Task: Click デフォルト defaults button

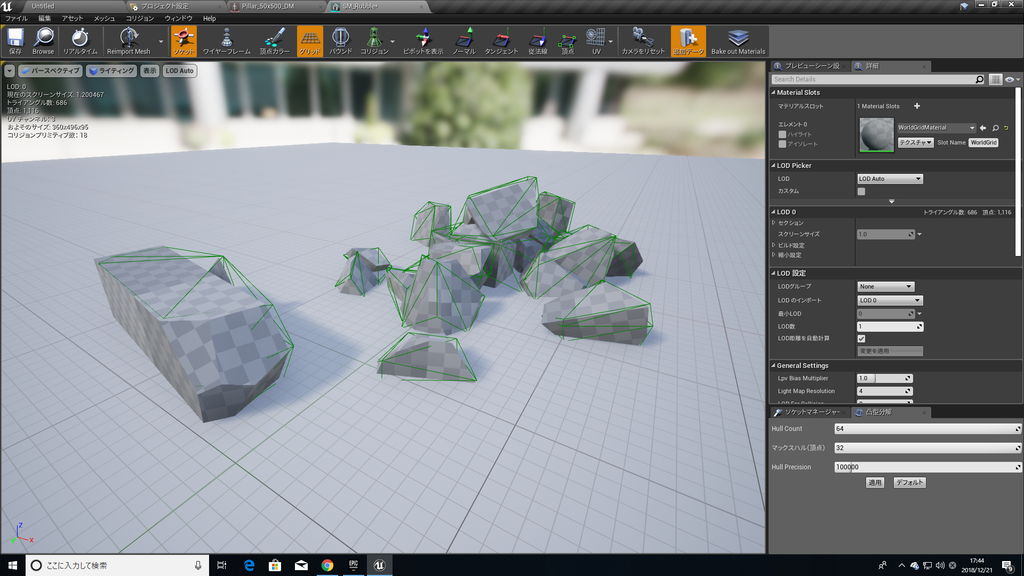Action: pos(910,483)
